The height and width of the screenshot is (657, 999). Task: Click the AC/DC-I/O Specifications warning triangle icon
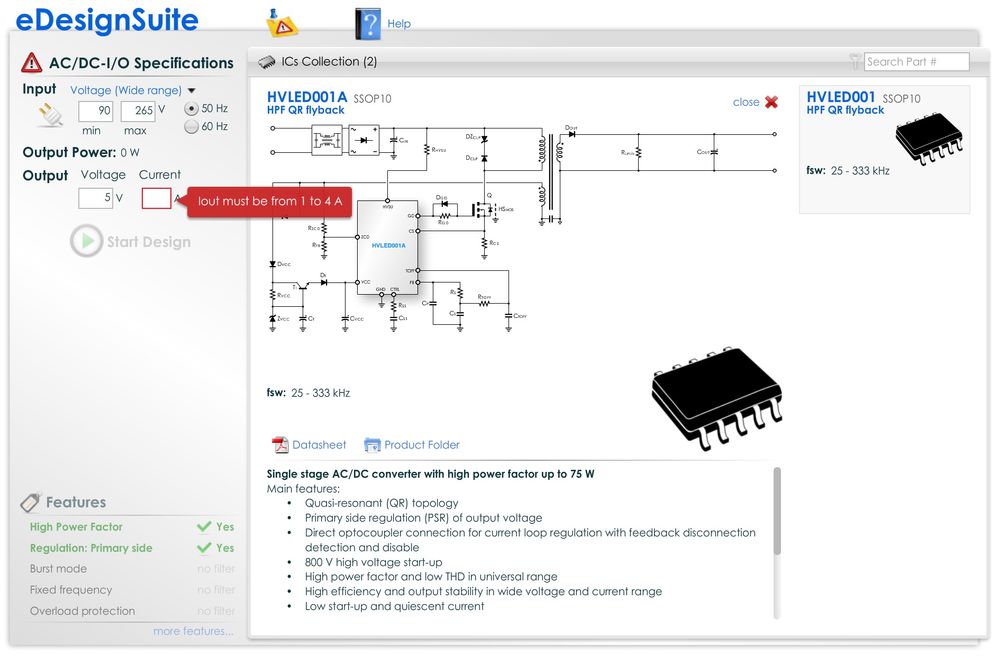(31, 62)
